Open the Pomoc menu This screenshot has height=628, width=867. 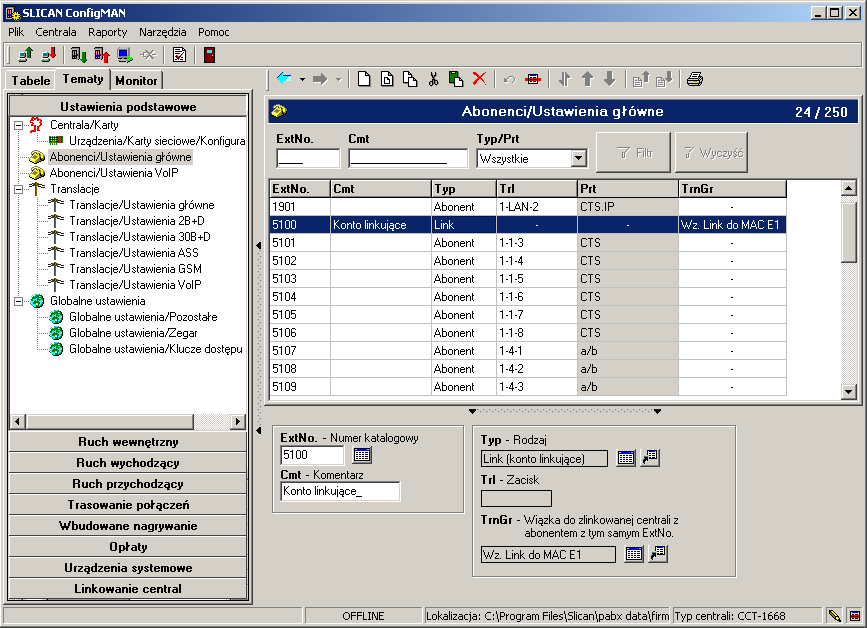click(213, 32)
